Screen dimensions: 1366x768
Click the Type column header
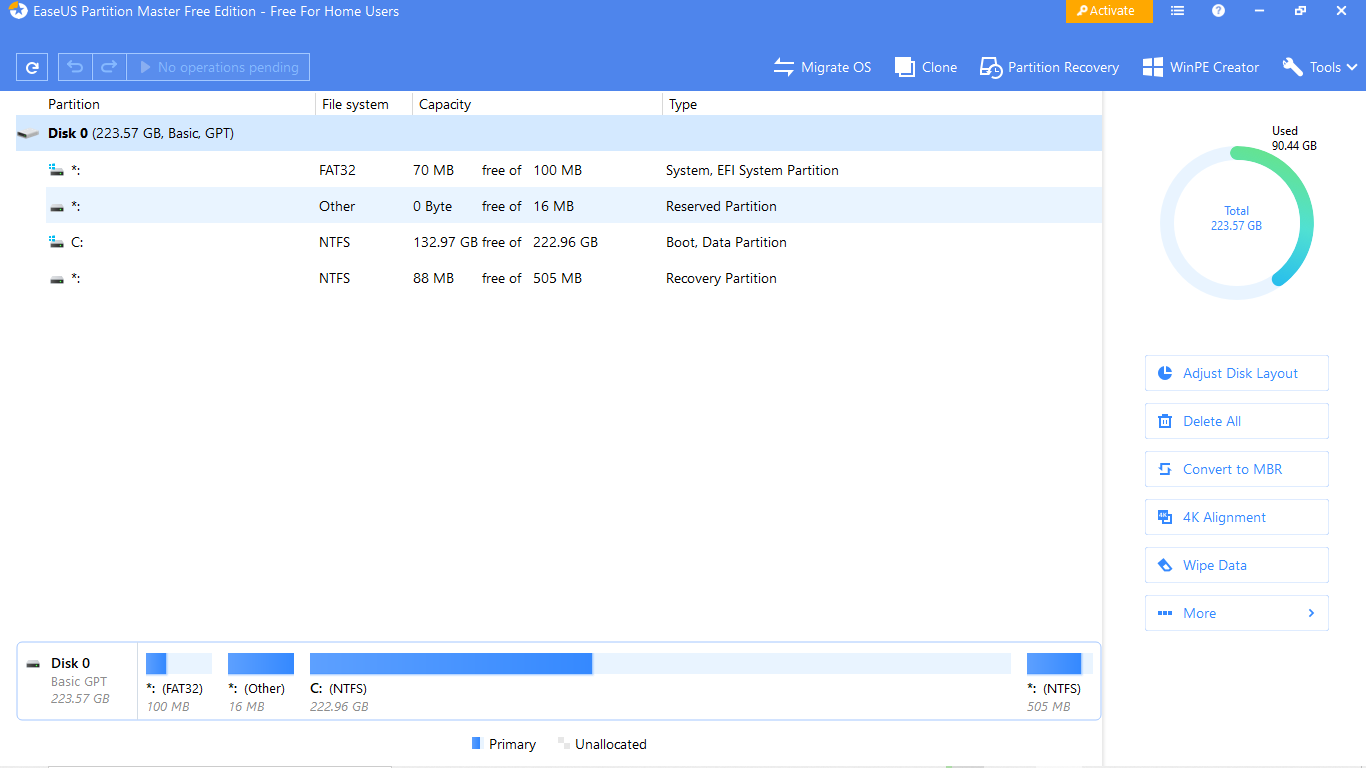click(683, 104)
